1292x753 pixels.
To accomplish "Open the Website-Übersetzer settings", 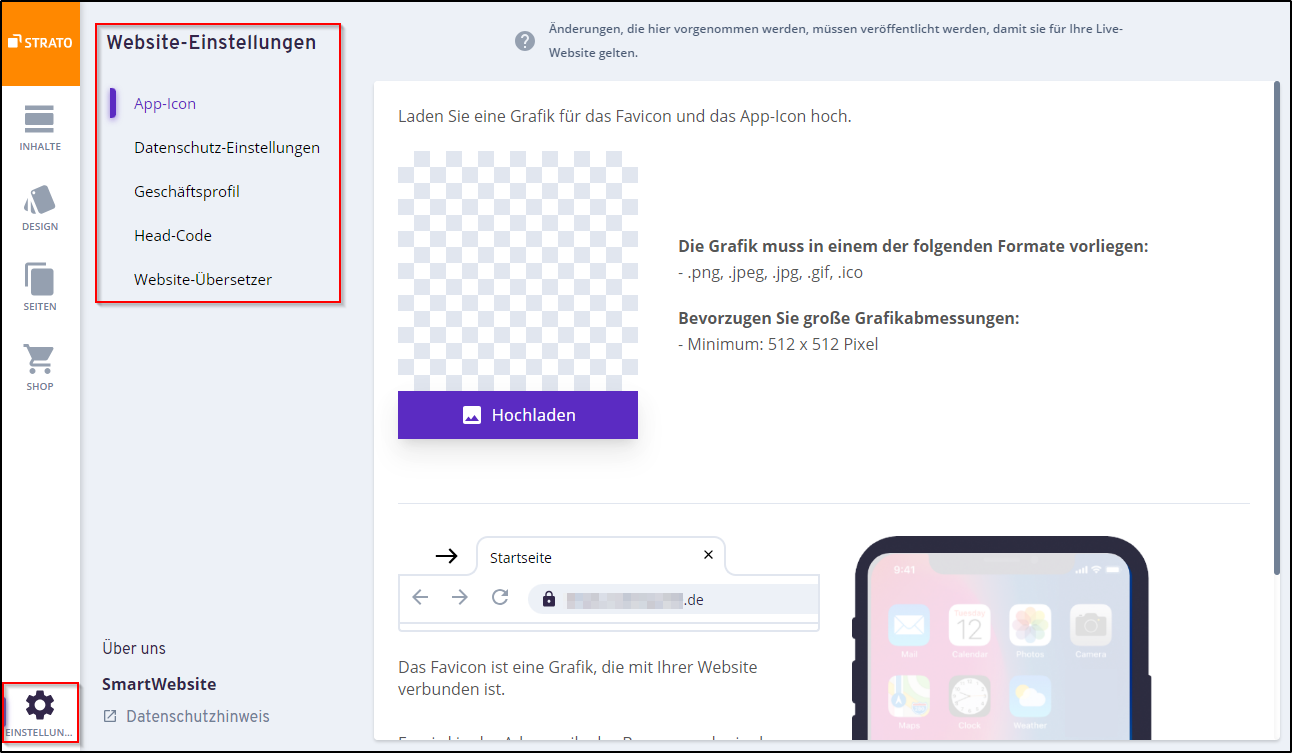I will click(203, 279).
